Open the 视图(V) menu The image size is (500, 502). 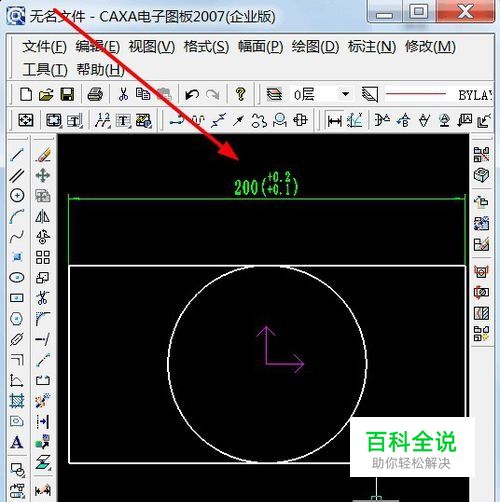152,47
